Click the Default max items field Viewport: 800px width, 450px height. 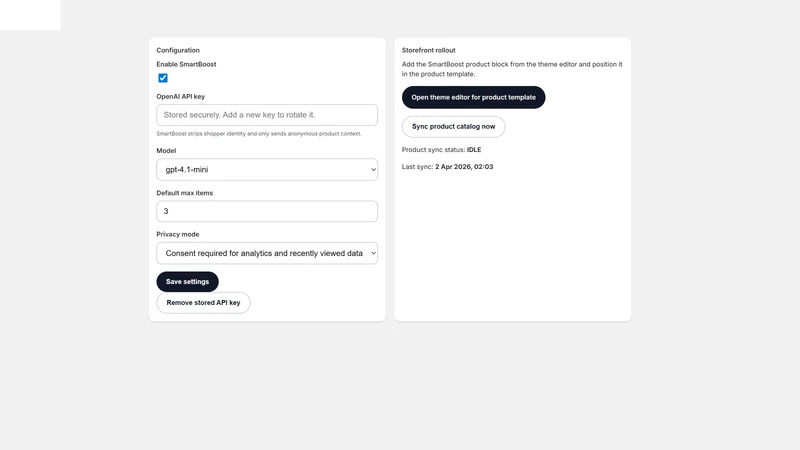(267, 211)
